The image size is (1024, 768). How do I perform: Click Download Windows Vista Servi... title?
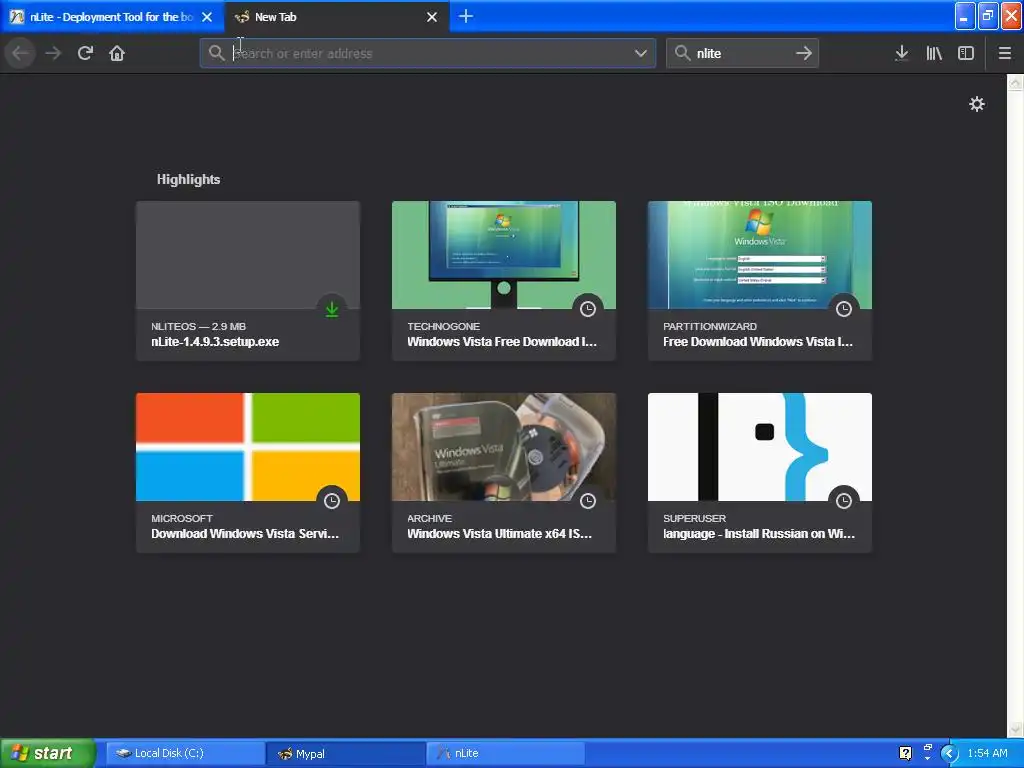(245, 534)
